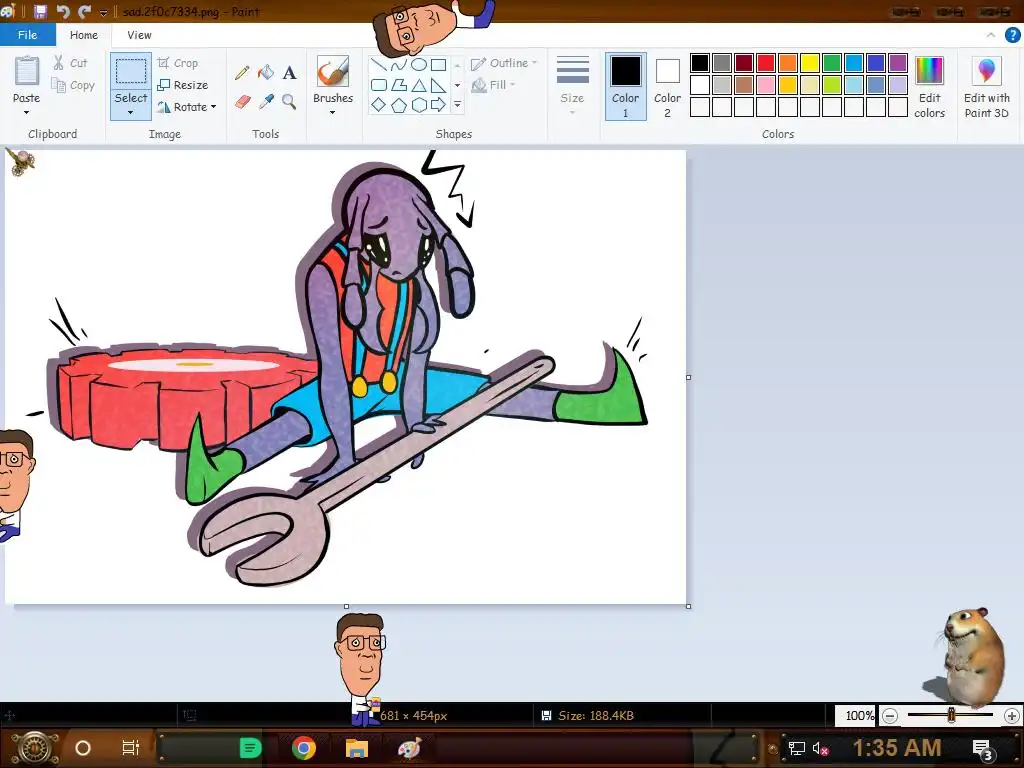Choose the Hexagon shape
The width and height of the screenshot is (1024, 768).
click(x=419, y=104)
